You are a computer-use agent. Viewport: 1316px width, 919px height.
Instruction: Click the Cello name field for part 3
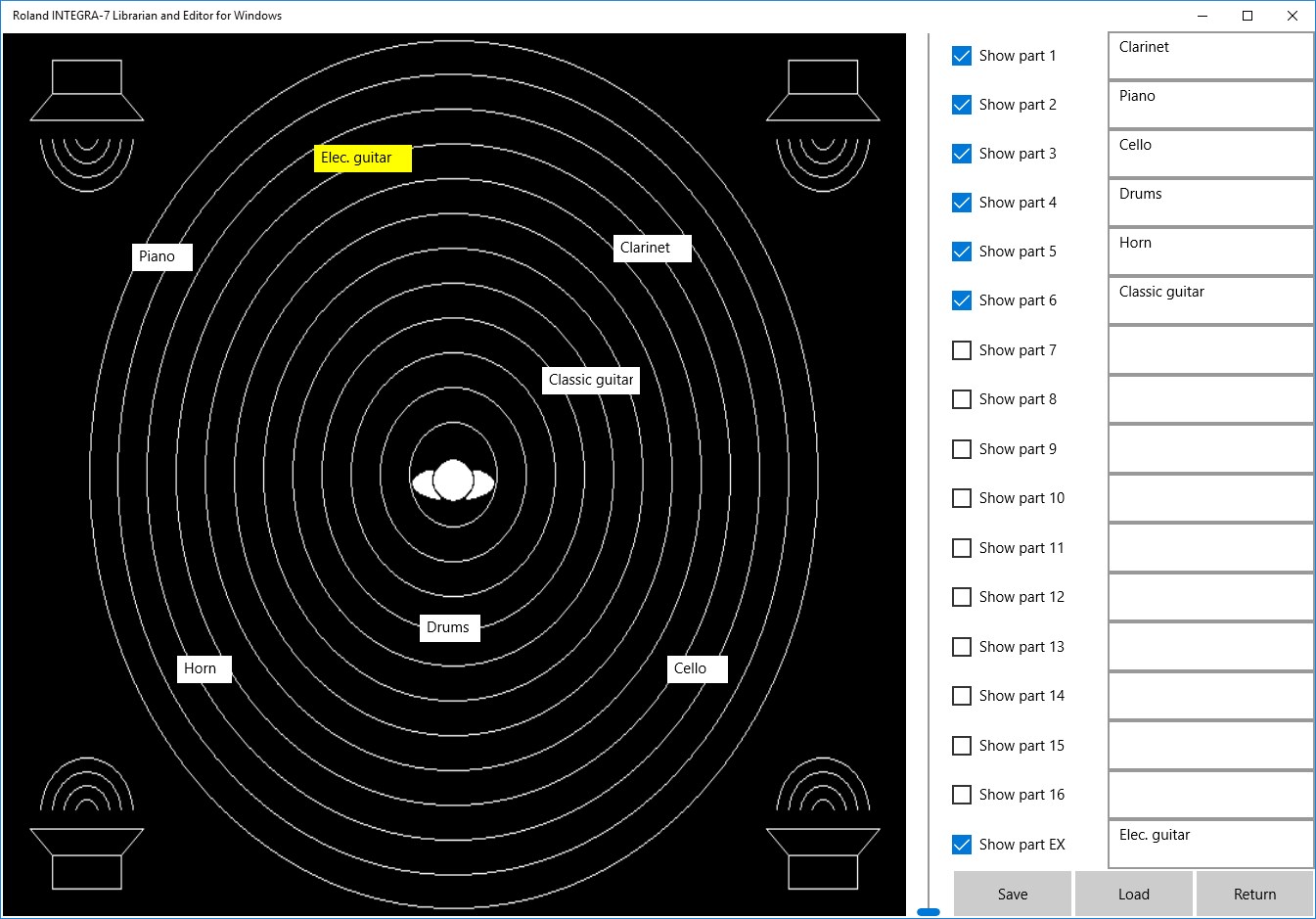coord(1210,154)
